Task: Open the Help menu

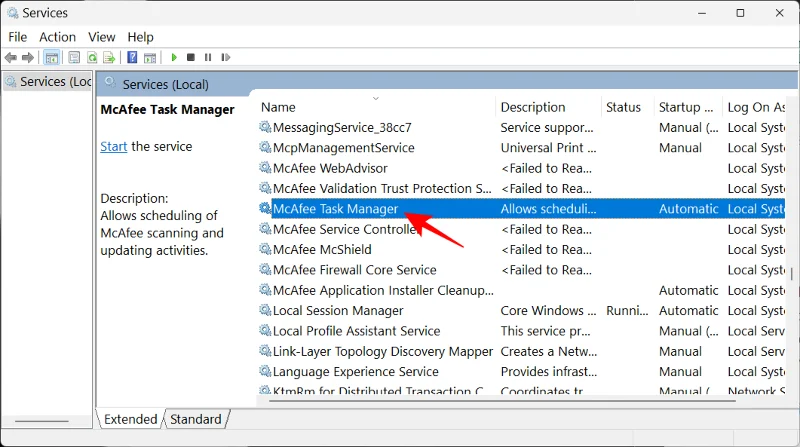Action: click(x=140, y=37)
